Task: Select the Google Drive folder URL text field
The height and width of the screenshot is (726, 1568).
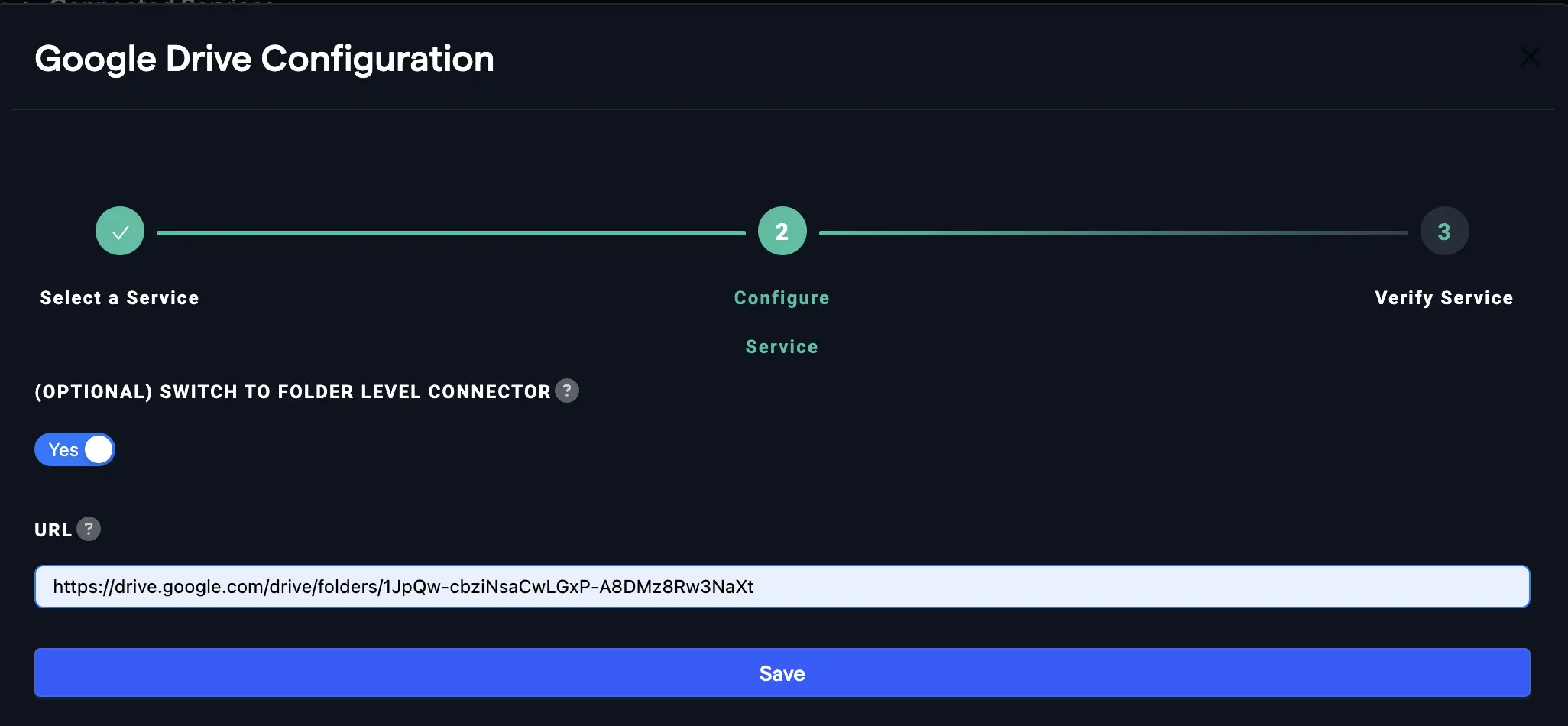Action: click(x=782, y=586)
